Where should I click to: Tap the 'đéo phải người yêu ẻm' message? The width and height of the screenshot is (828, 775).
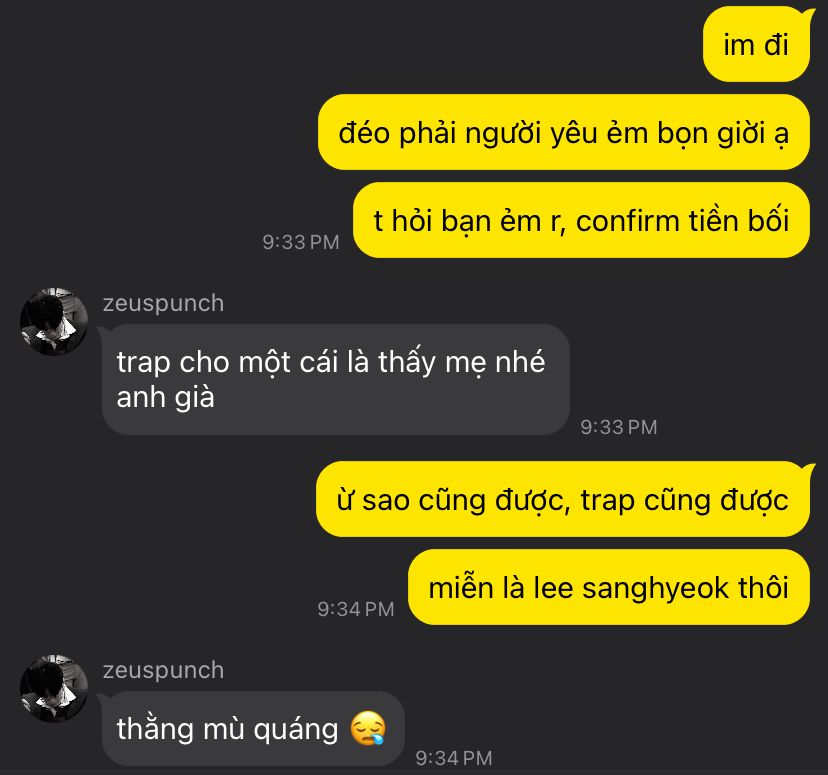click(x=563, y=132)
